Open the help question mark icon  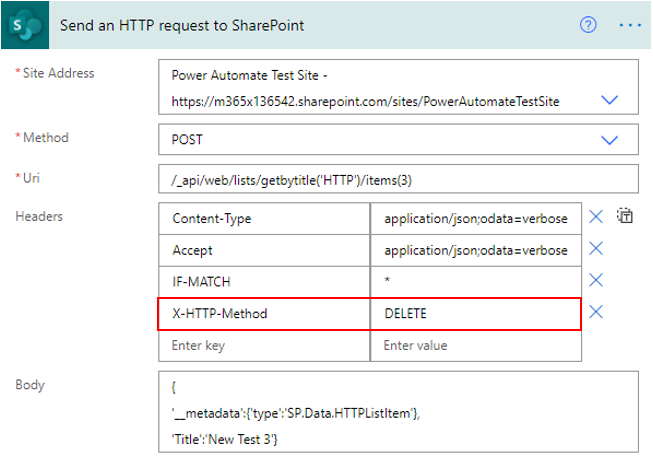point(588,25)
